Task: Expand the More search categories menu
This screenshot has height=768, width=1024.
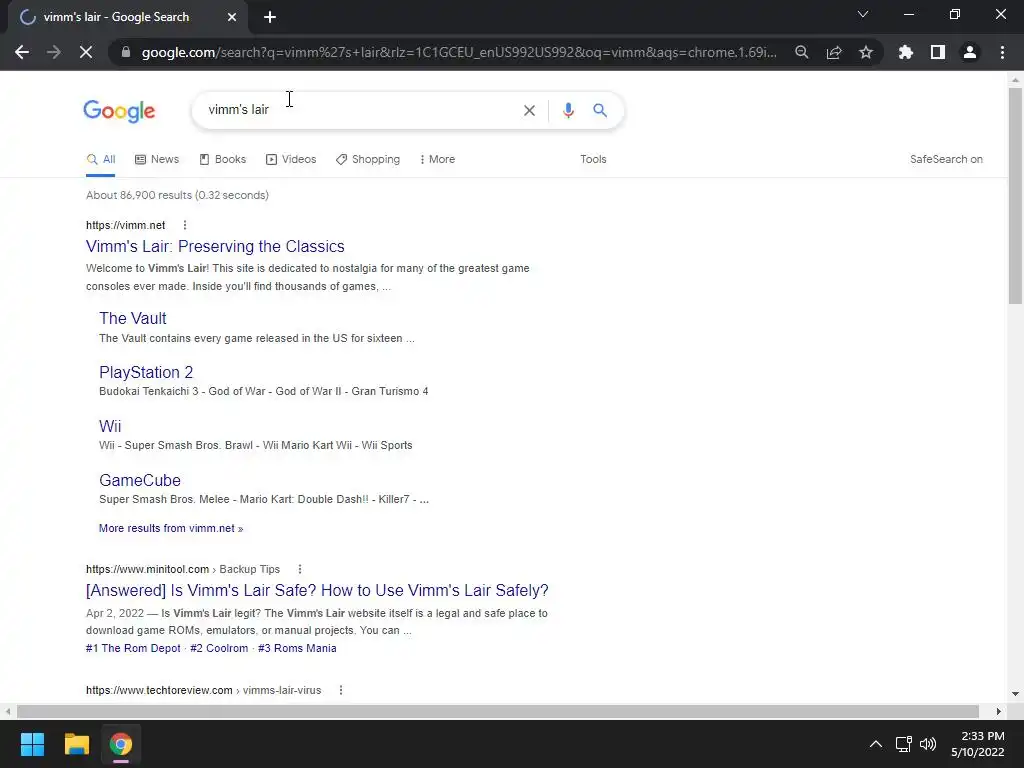Action: [438, 159]
